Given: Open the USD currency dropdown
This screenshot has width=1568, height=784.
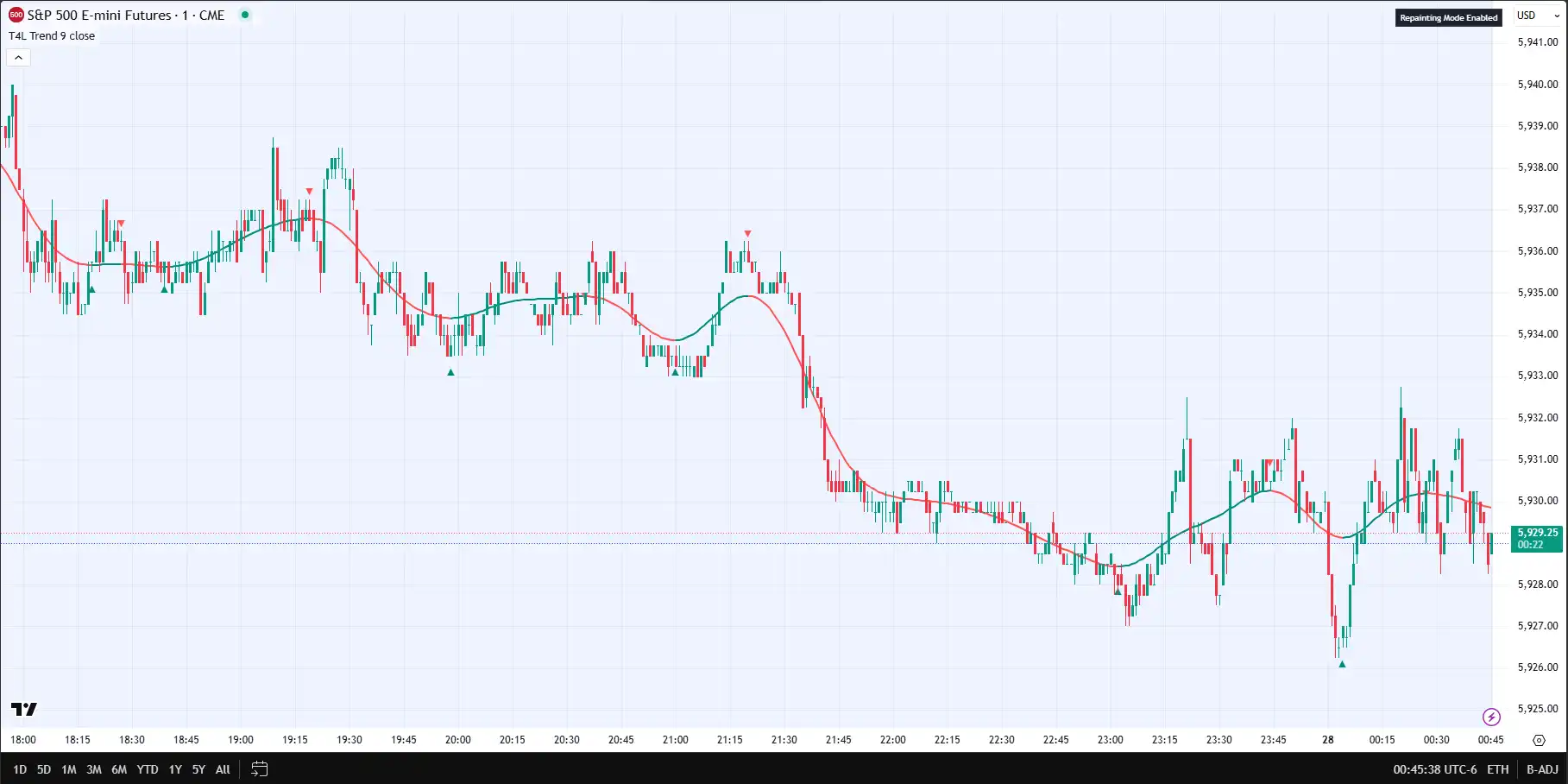Looking at the screenshot, I should tap(1539, 16).
